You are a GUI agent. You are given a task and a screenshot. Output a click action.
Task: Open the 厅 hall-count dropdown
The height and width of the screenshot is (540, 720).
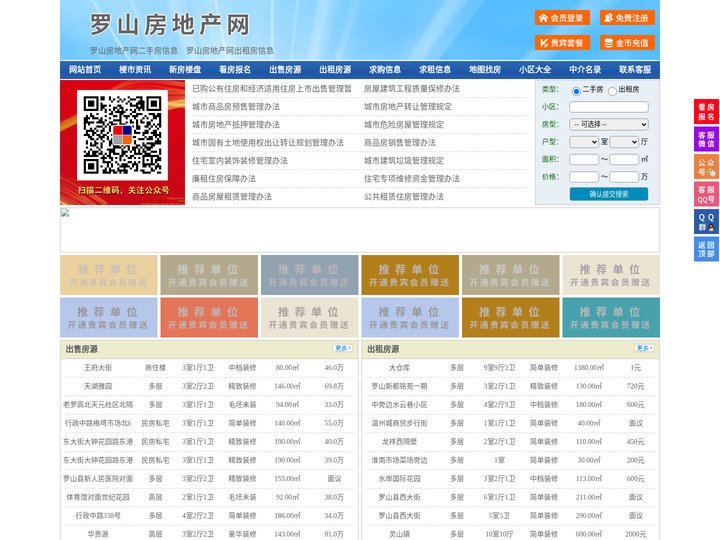point(624,142)
